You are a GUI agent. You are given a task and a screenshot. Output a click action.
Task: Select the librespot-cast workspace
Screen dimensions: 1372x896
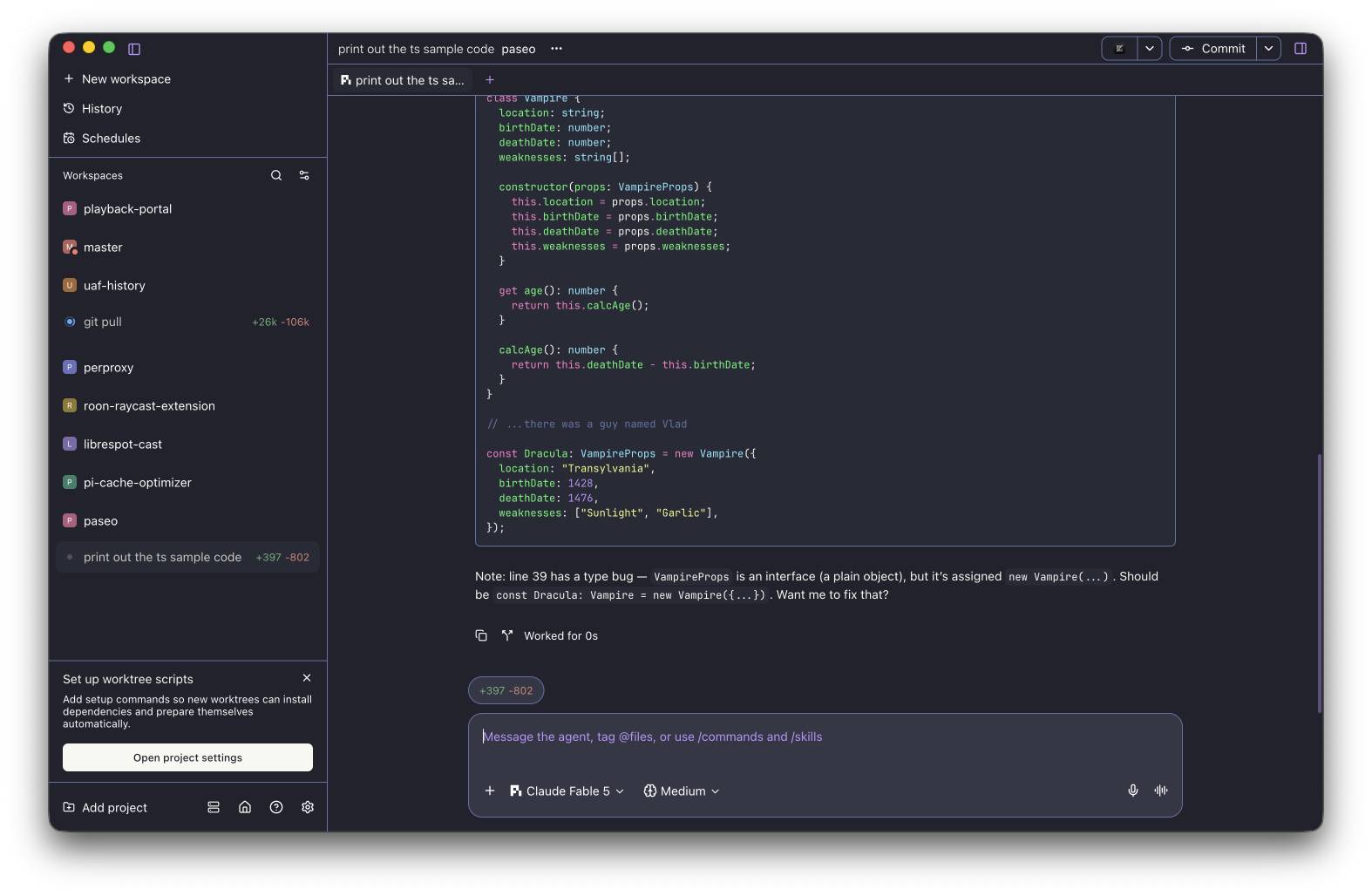tap(187, 445)
